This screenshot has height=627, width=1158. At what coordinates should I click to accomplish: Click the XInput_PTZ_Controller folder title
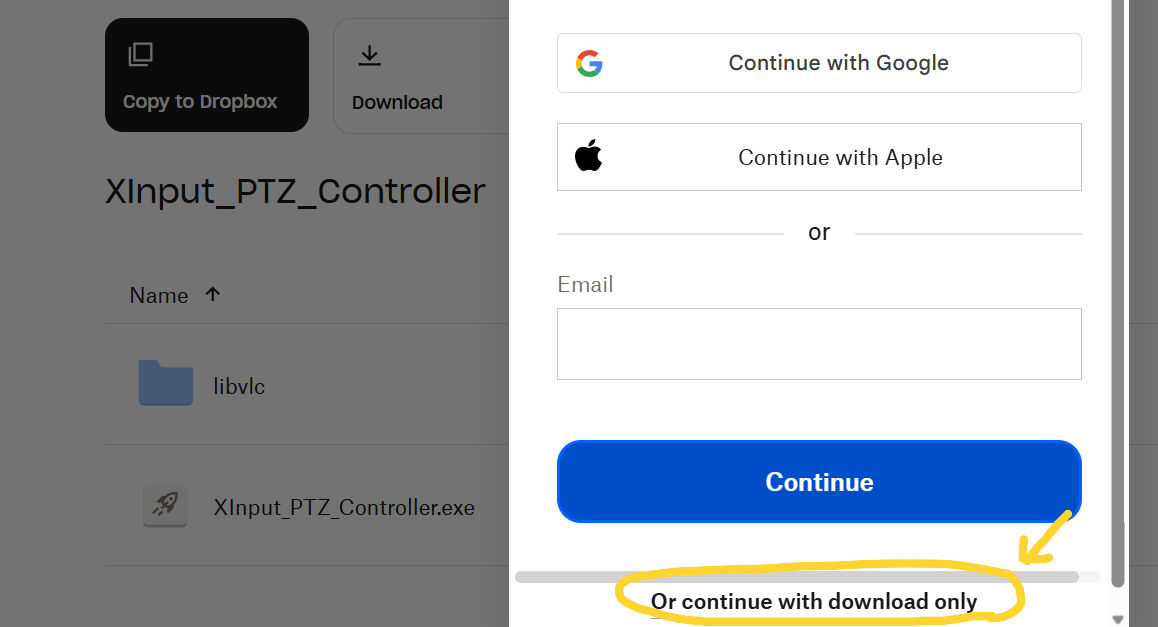tap(294, 191)
